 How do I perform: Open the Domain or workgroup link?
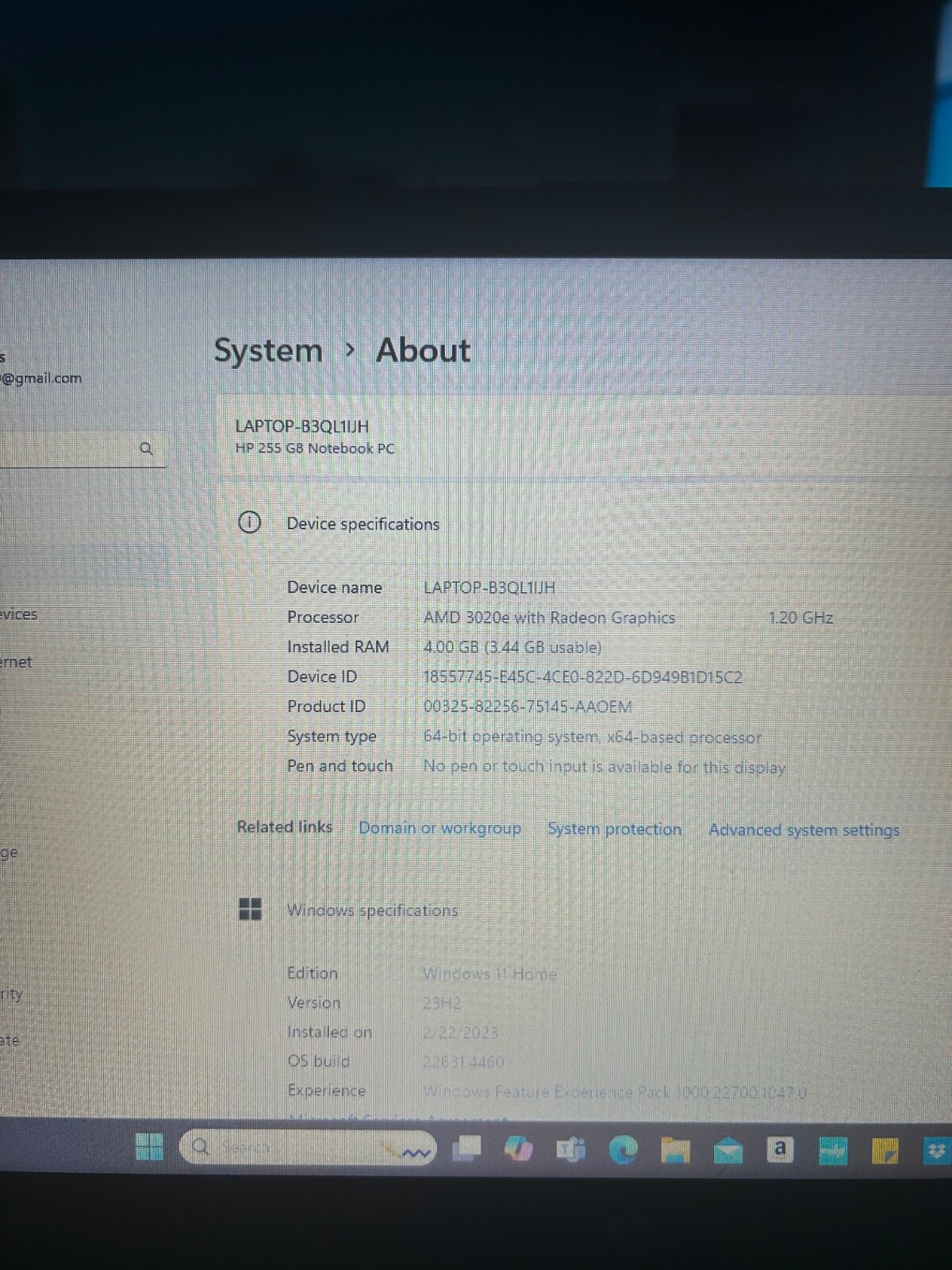440,828
